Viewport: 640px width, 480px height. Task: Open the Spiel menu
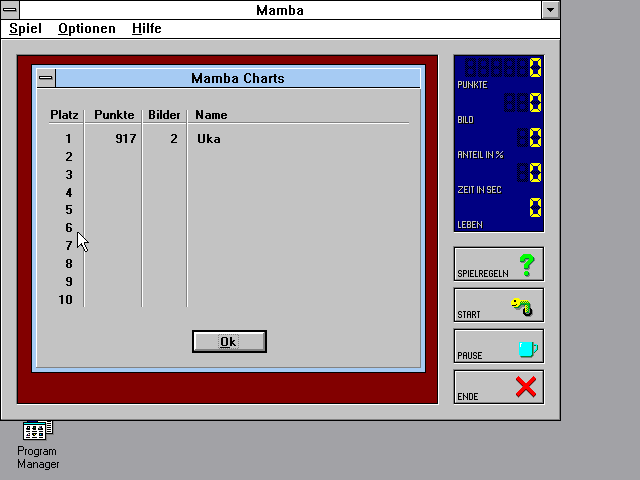click(x=25, y=29)
